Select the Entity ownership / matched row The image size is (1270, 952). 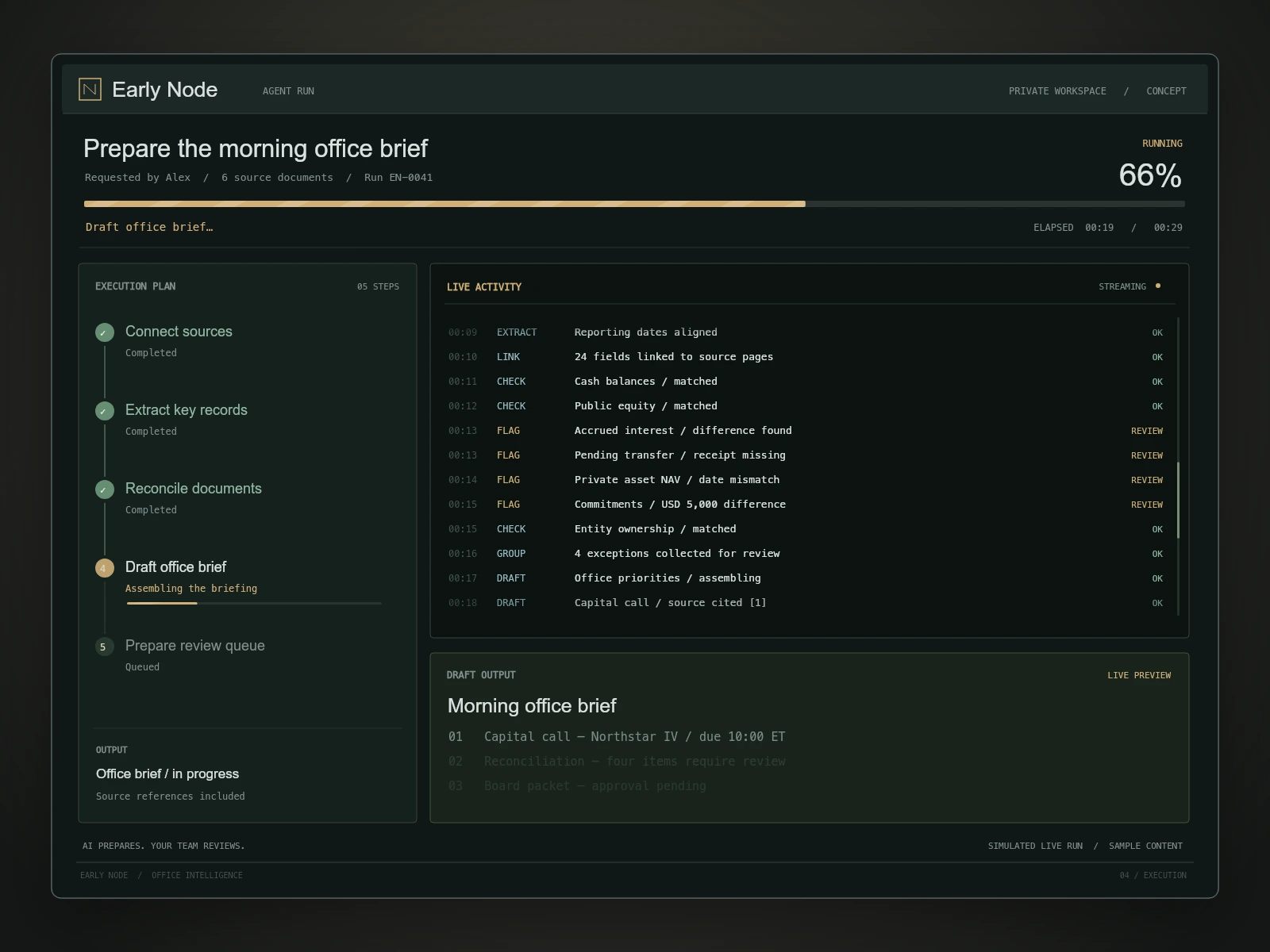[x=806, y=529]
